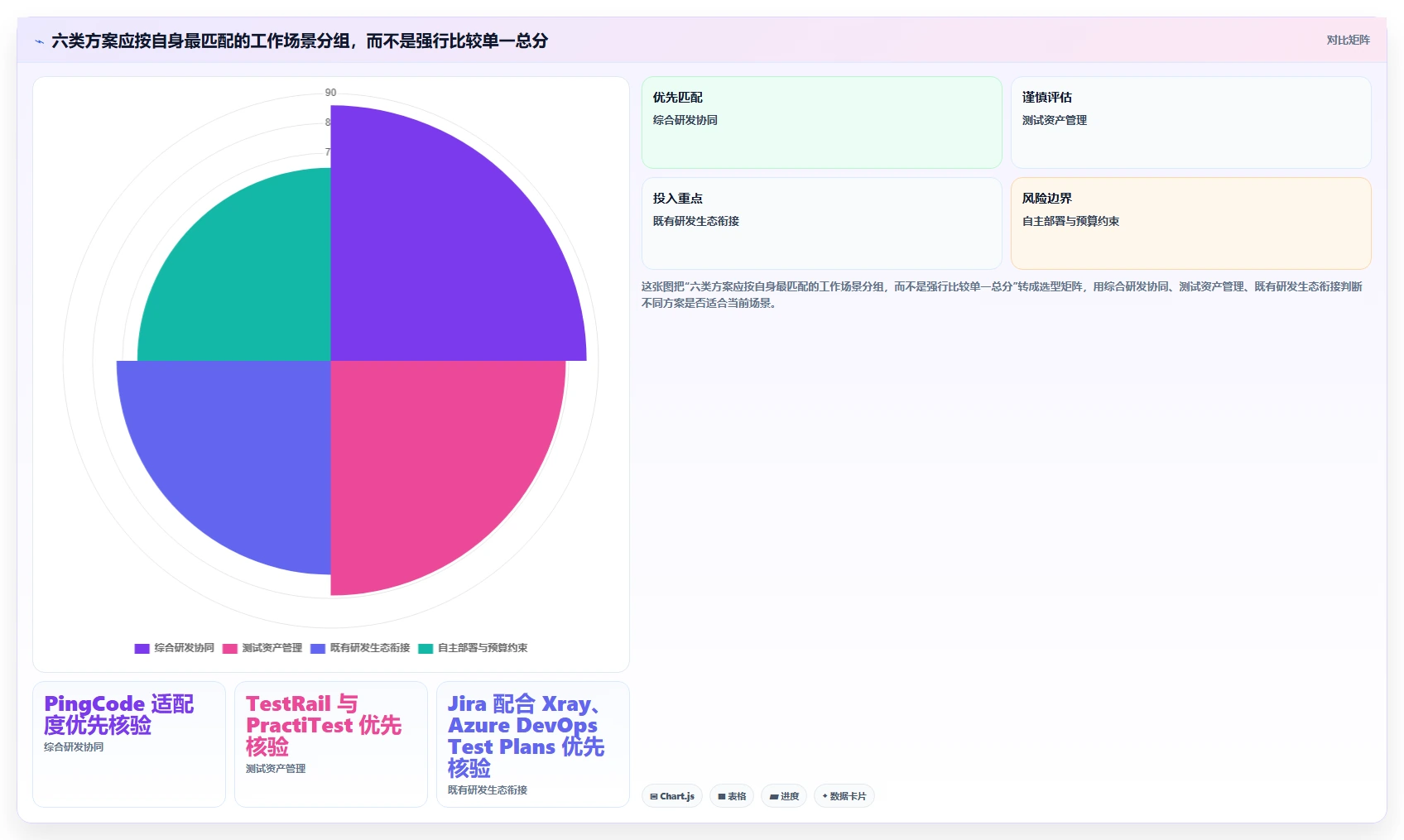1404x840 pixels.
Task: Select the TestRail 与 PractiTest 优先核验 card
Action: point(331,744)
